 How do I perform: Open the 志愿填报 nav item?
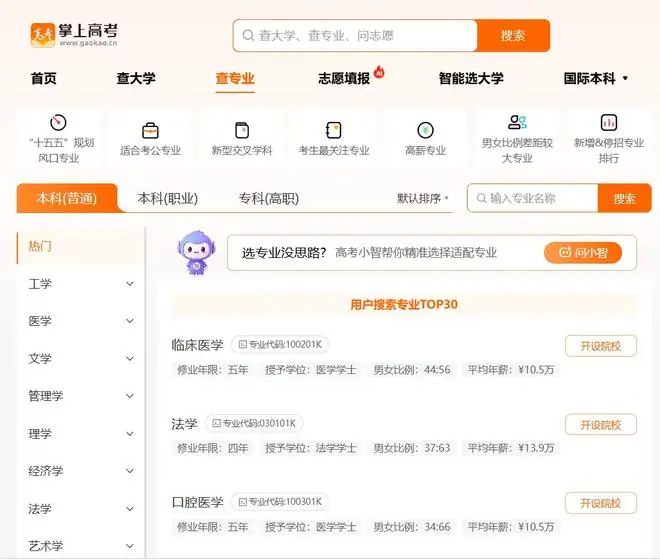pyautogui.click(x=344, y=78)
